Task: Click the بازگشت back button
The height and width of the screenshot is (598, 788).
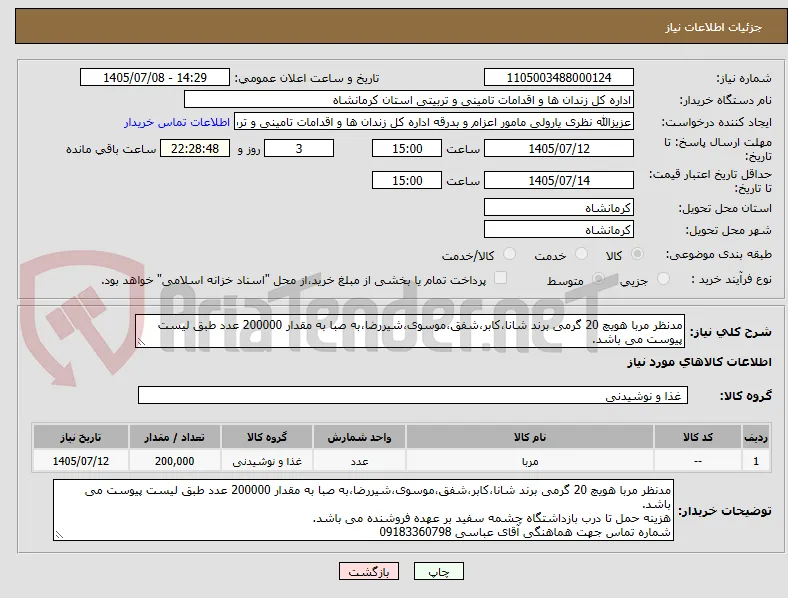Action: [369, 571]
